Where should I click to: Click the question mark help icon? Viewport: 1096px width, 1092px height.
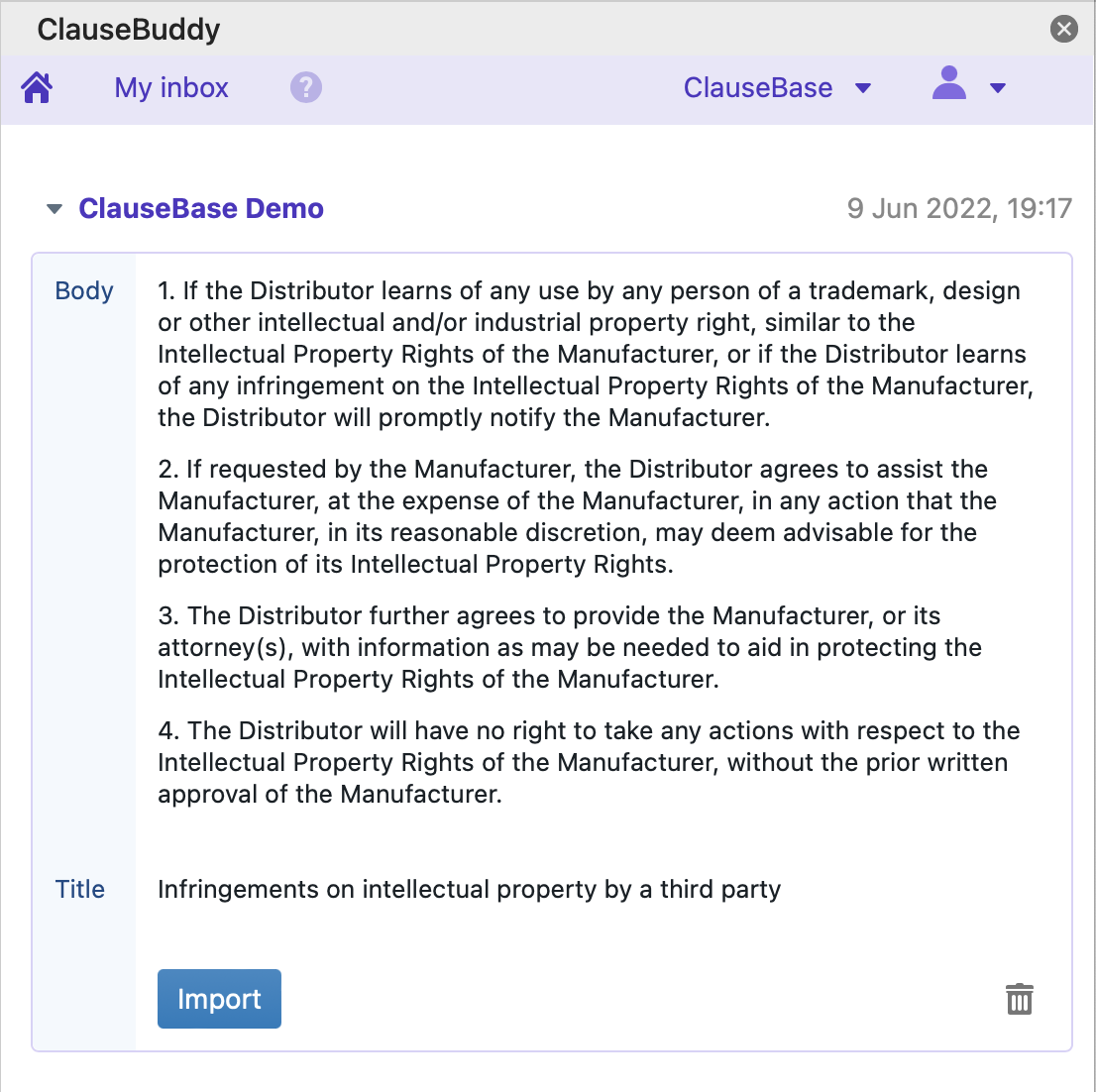(x=306, y=88)
